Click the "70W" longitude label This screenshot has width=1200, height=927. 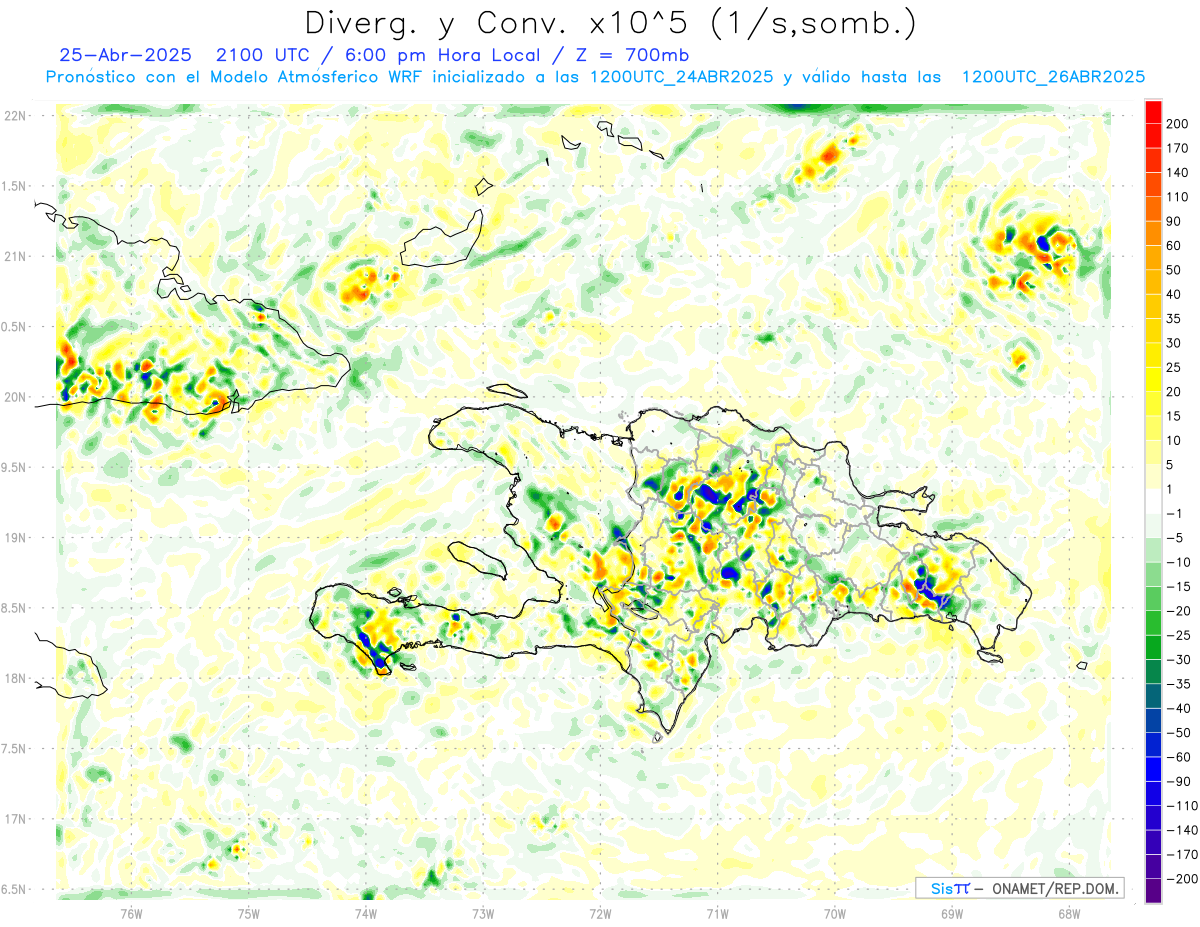tap(834, 913)
